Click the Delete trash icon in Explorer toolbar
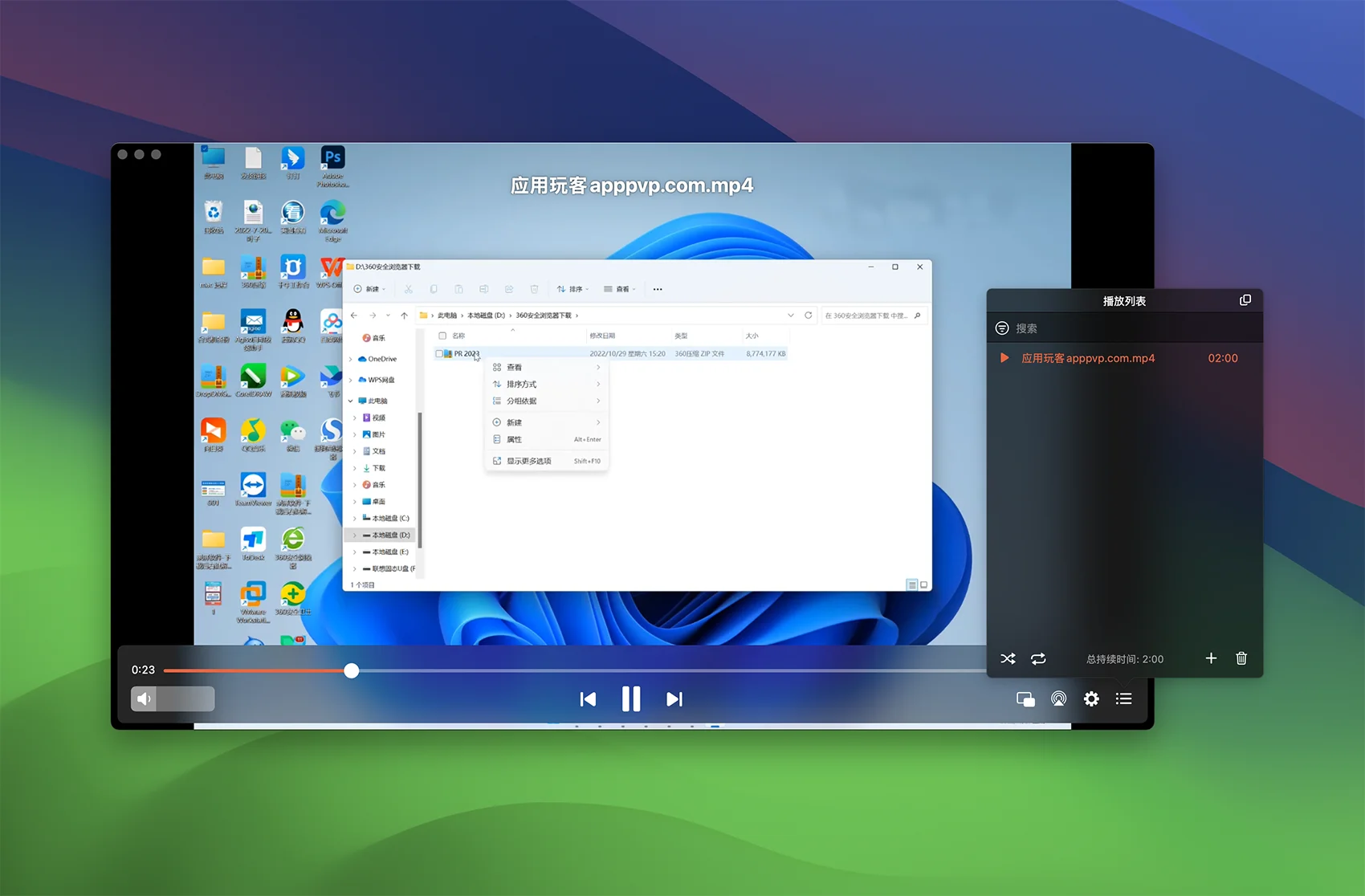The width and height of the screenshot is (1365, 896). coord(534,289)
